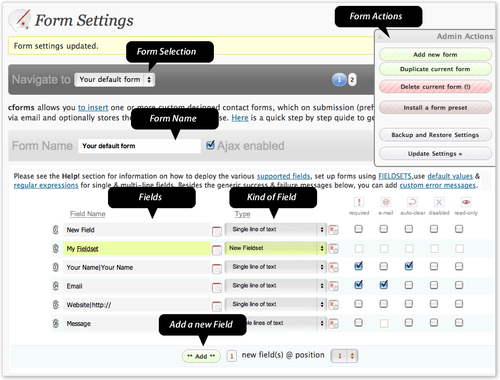Go to form page 1

[x=339, y=80]
